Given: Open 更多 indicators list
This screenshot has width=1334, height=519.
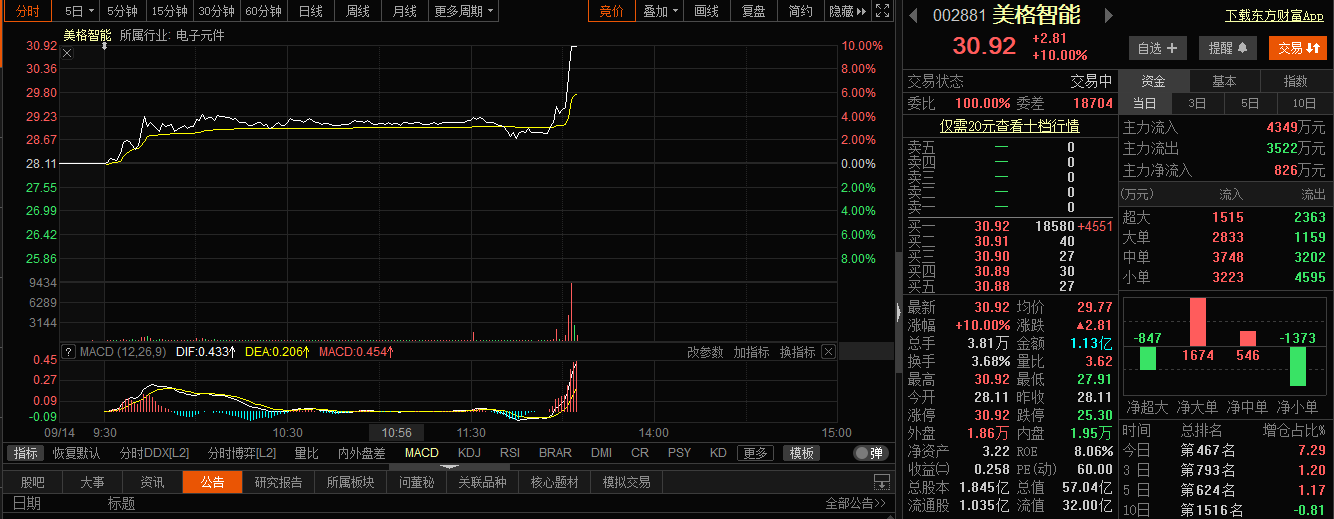Looking at the screenshot, I should [755, 453].
